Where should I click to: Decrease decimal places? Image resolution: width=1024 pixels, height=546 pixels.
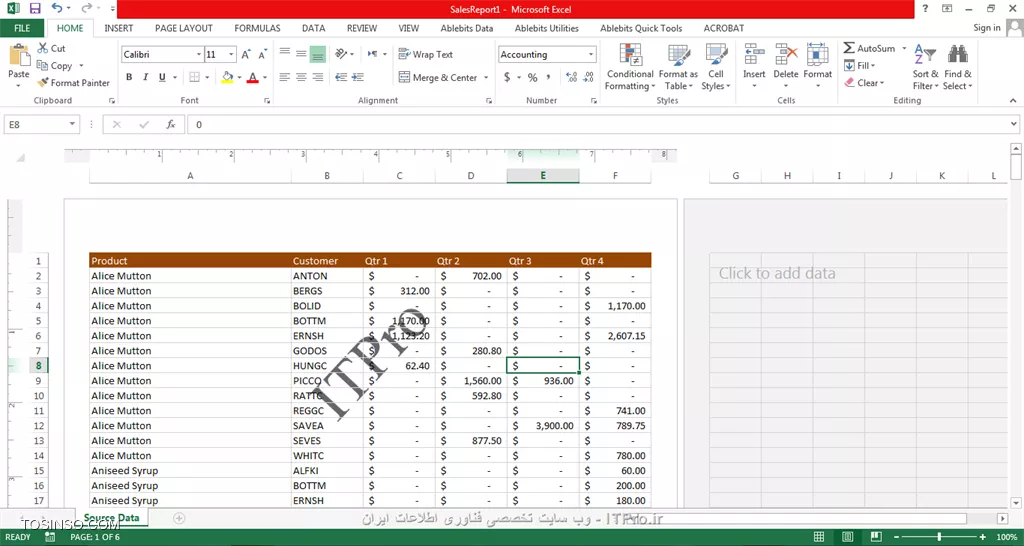coord(588,78)
